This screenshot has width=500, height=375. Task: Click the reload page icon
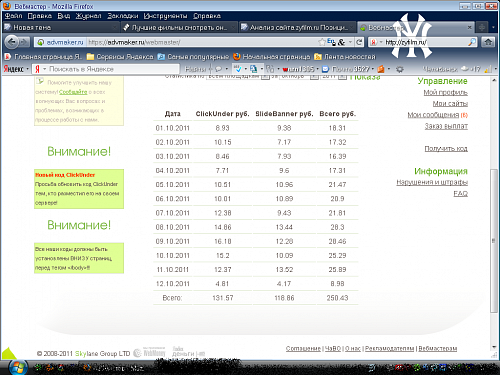click(x=359, y=42)
